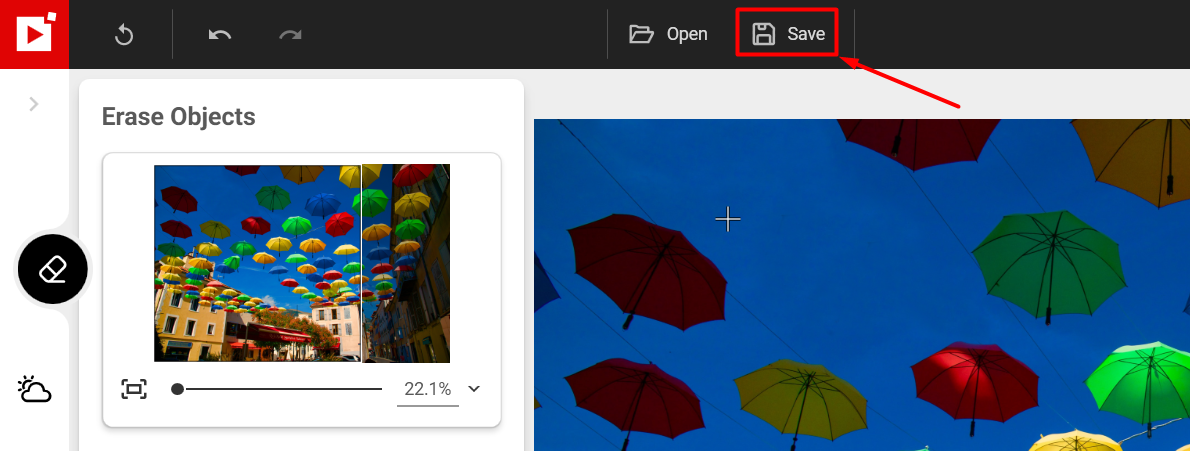
Task: Open the sky replacement tool
Action: pos(34,389)
